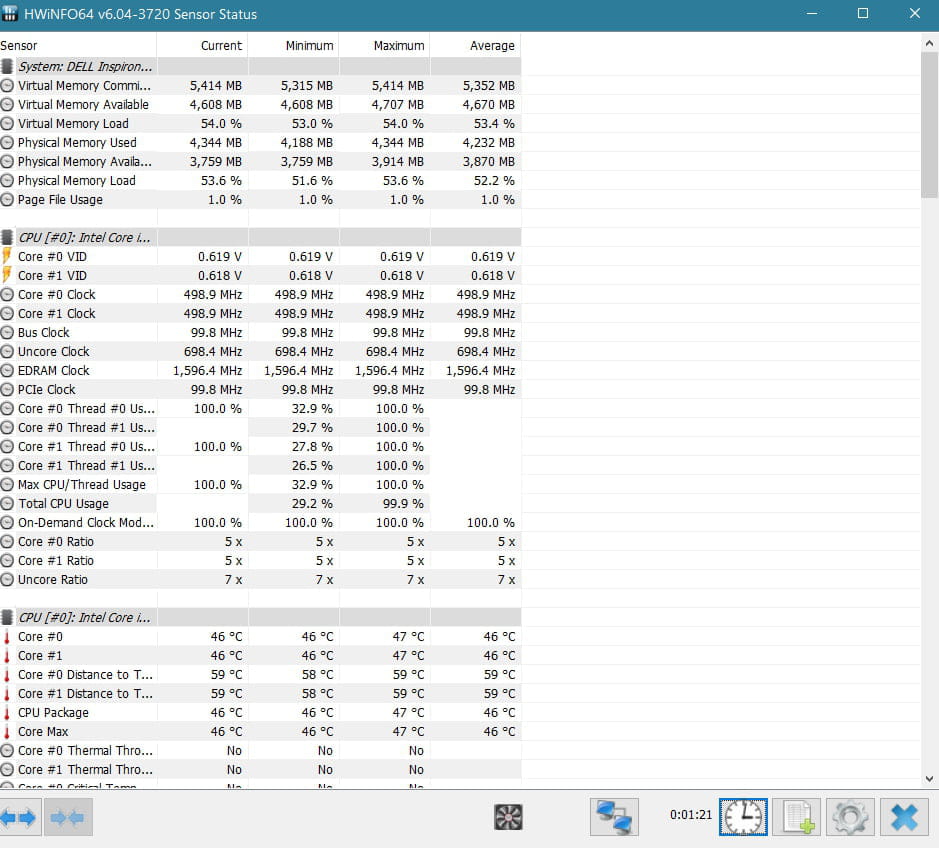
Task: Select the On-Demand Clock Modulation row
Action: (x=261, y=523)
